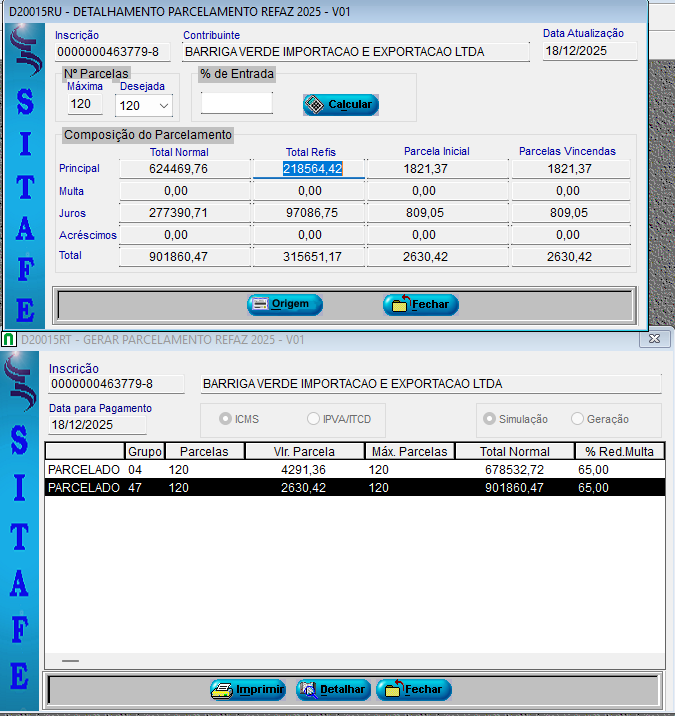Click the Detalhar magnifier icon
Viewport: 675px width, 716px height.
click(308, 690)
